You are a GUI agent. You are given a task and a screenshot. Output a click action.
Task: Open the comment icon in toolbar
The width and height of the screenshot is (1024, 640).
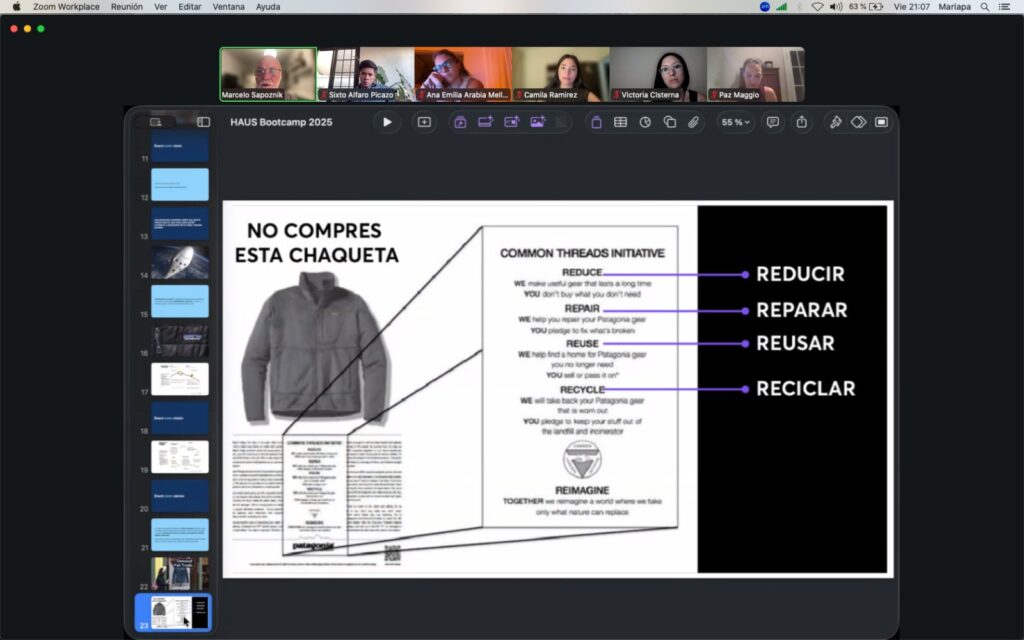coord(773,122)
